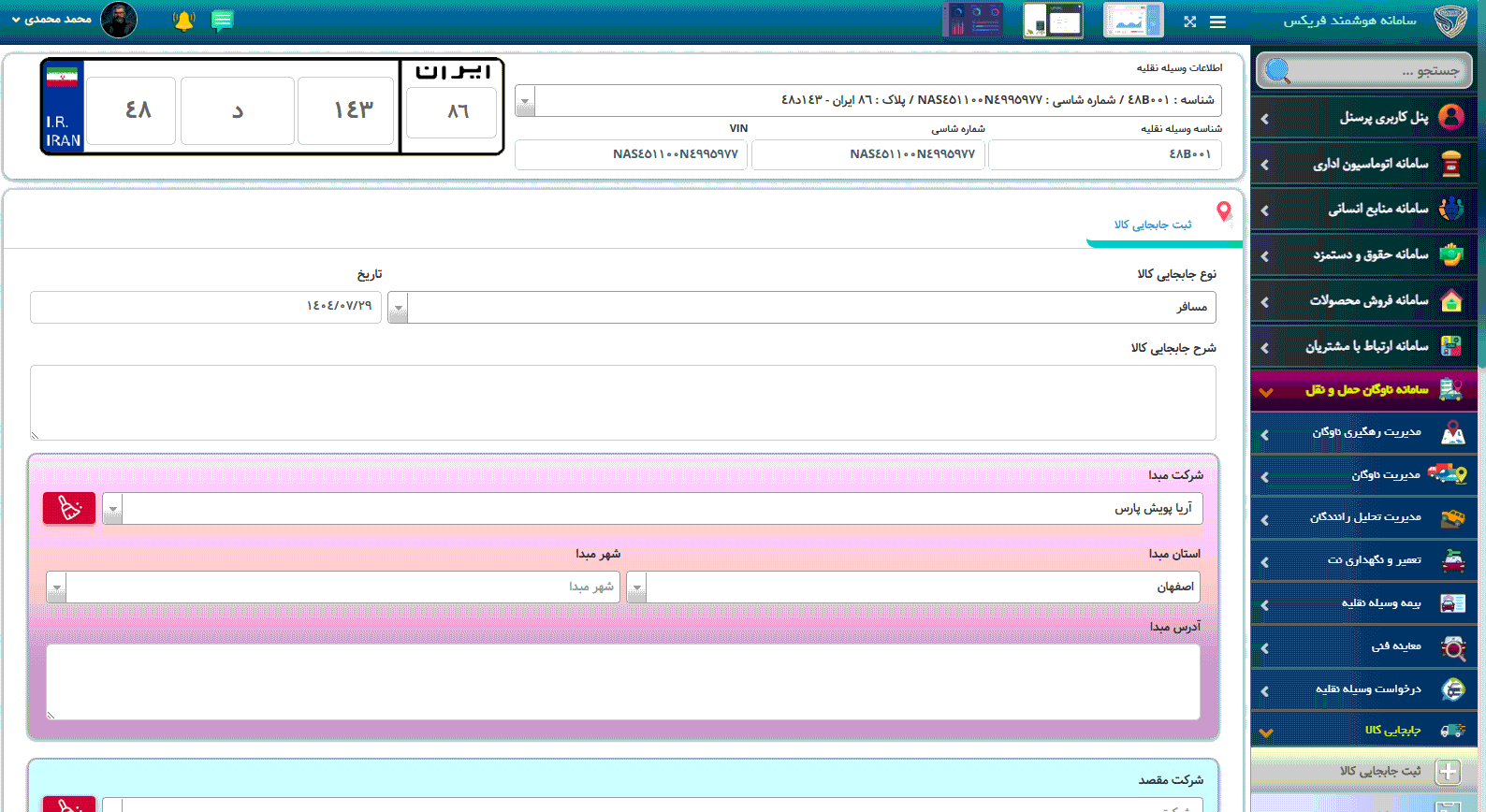Select the ثبت جابجایی کالا tab
The height and width of the screenshot is (812, 1486).
pyautogui.click(x=1153, y=225)
